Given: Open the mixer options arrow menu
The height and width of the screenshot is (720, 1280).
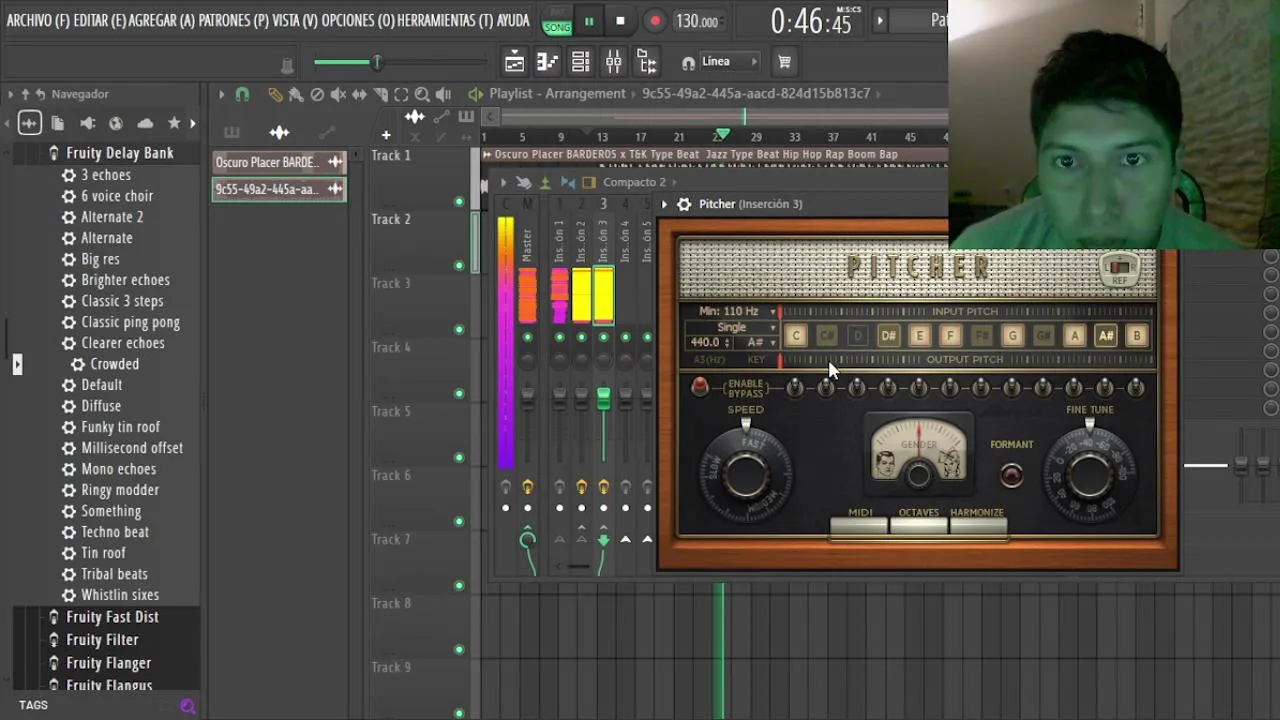Looking at the screenshot, I should coord(503,182).
